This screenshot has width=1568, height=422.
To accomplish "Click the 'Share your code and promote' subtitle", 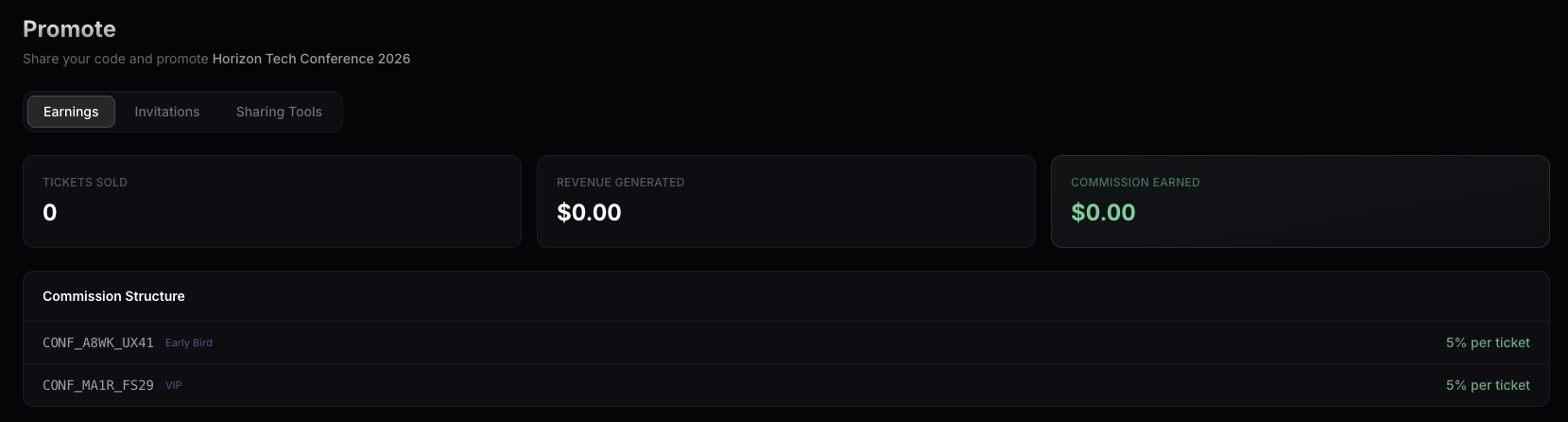I will [x=115, y=59].
